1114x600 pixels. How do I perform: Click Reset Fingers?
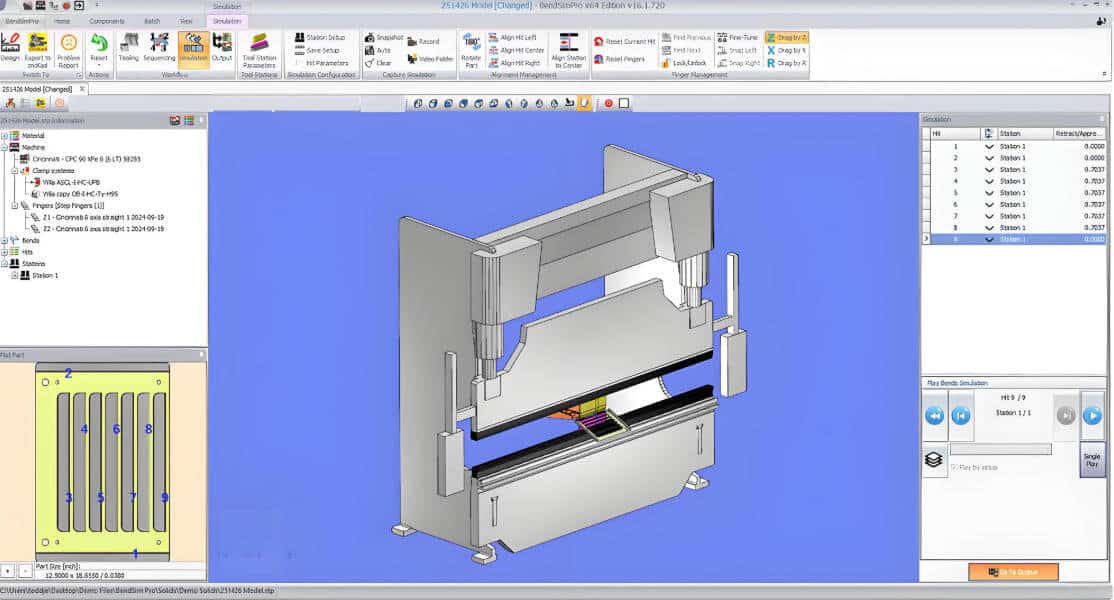(620, 59)
